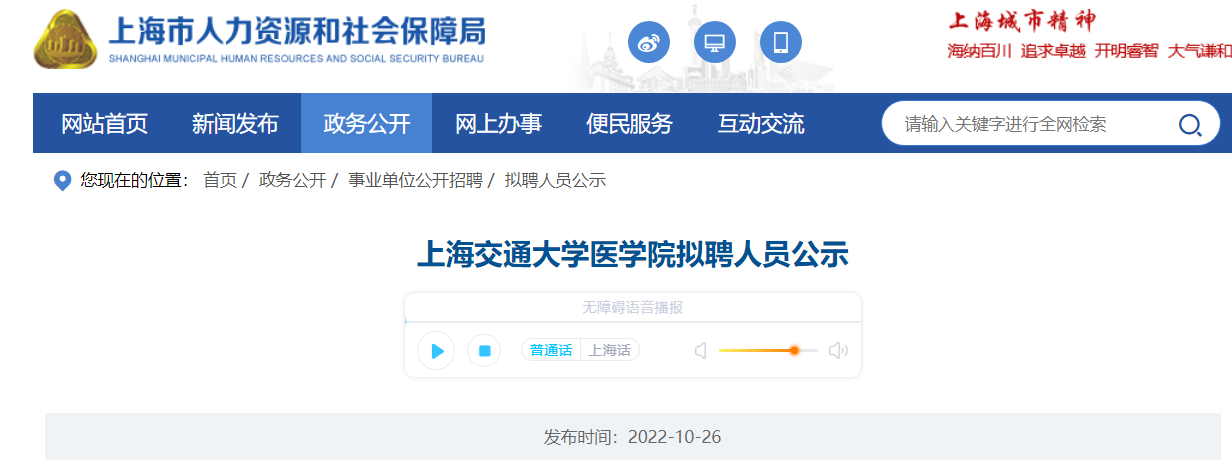
Task: Select 普通话 voice option
Action: point(551,350)
